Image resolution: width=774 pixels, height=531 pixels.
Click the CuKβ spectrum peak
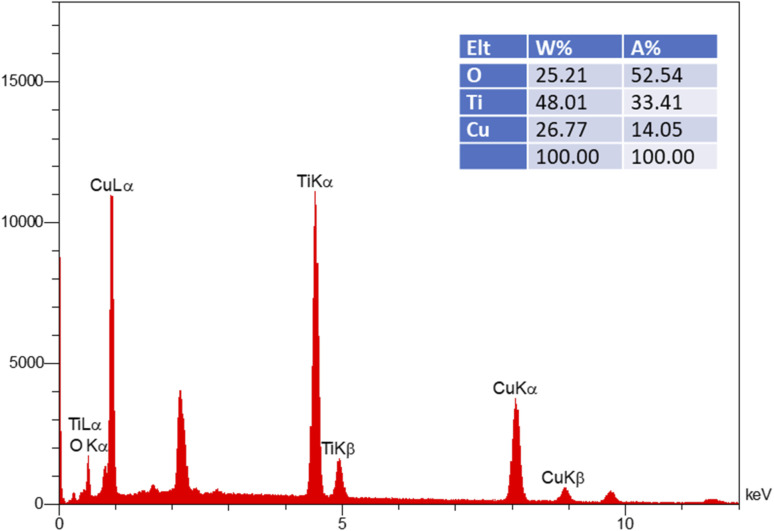565,495
